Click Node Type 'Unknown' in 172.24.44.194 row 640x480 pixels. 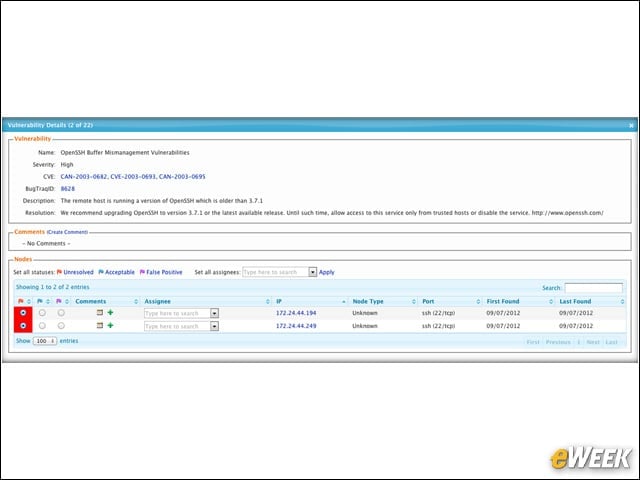[365, 313]
